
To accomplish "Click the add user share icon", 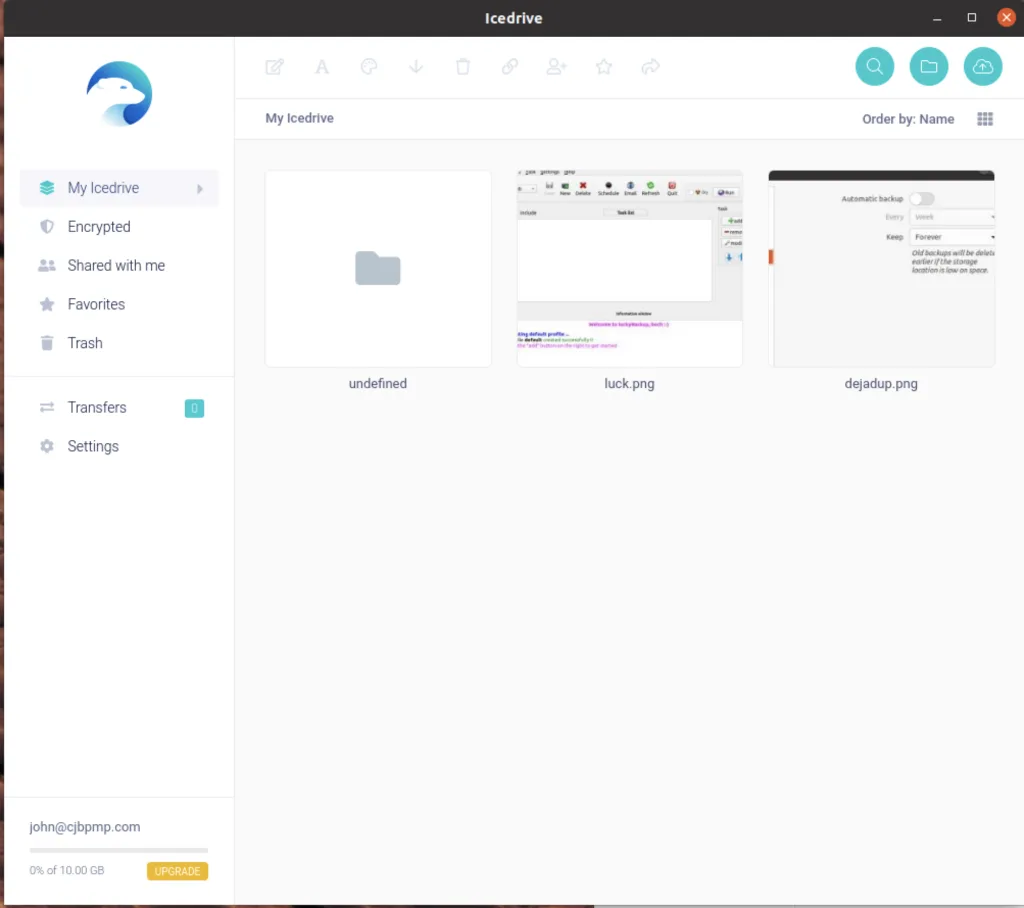I will pos(557,67).
